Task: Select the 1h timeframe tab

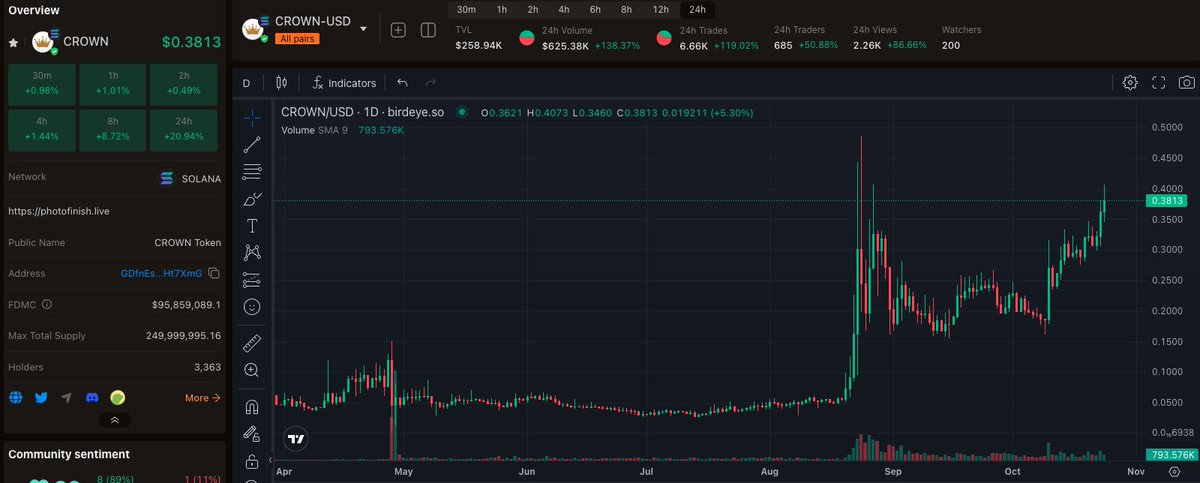Action: [x=502, y=9]
